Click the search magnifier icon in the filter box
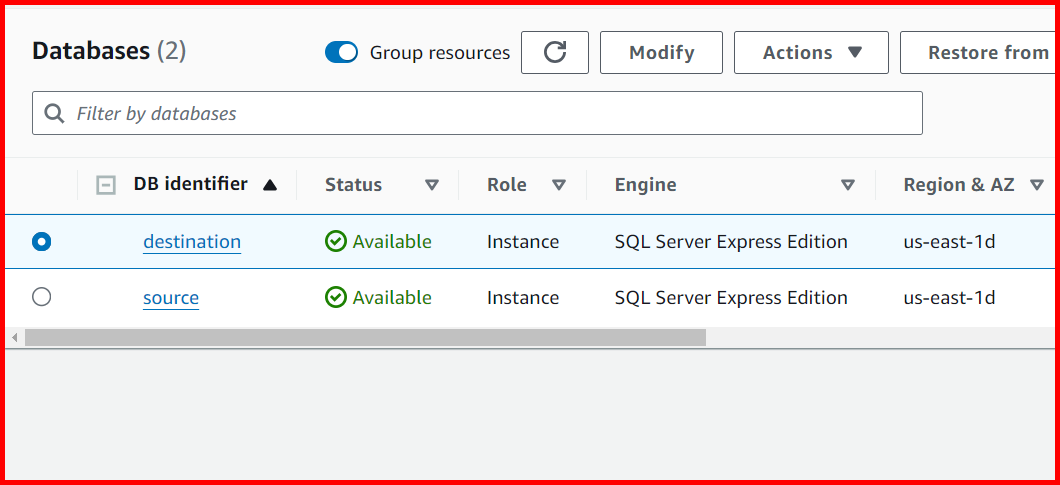The image size is (1060, 485). tap(55, 113)
